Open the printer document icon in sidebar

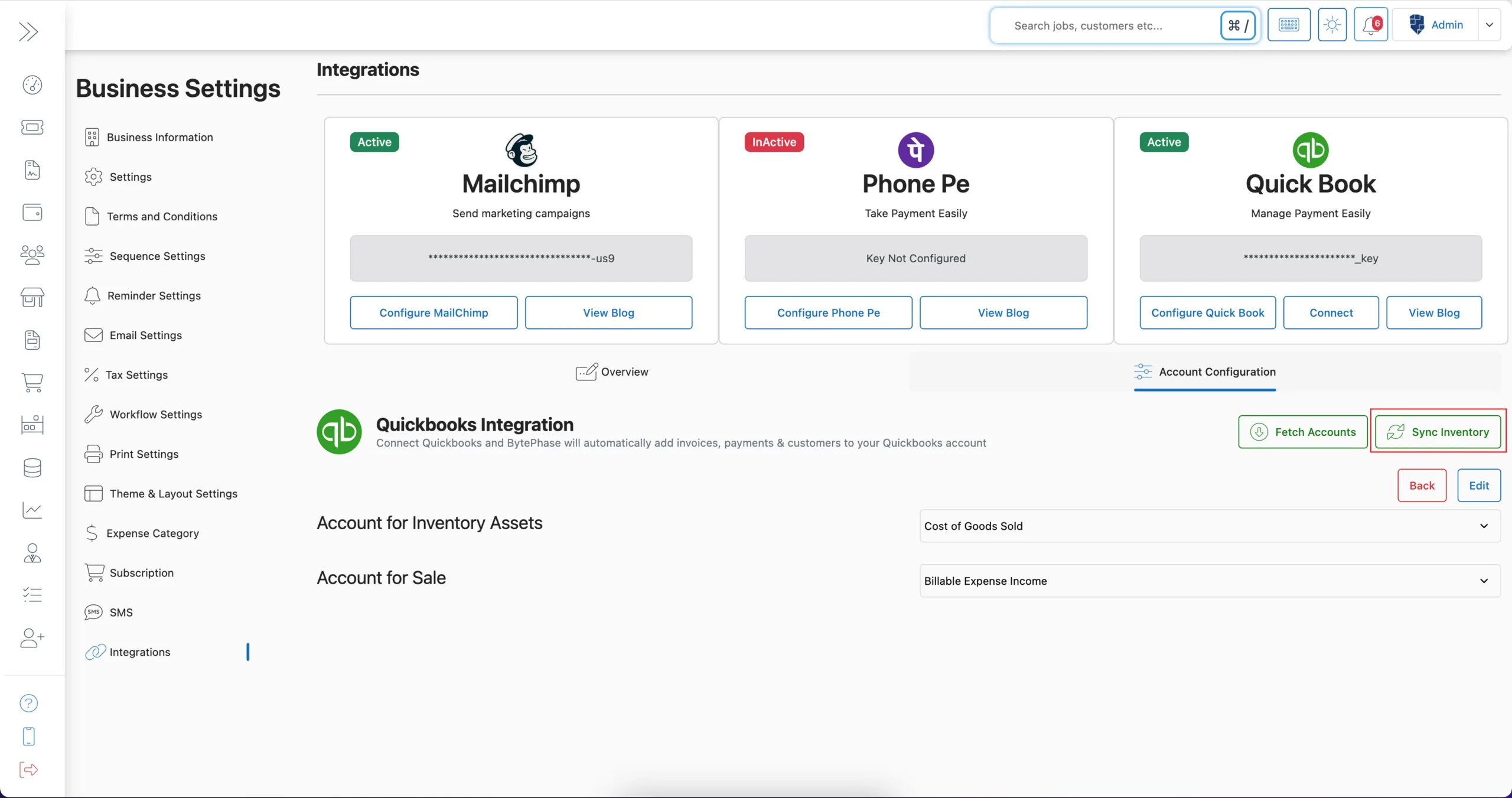[x=32, y=340]
